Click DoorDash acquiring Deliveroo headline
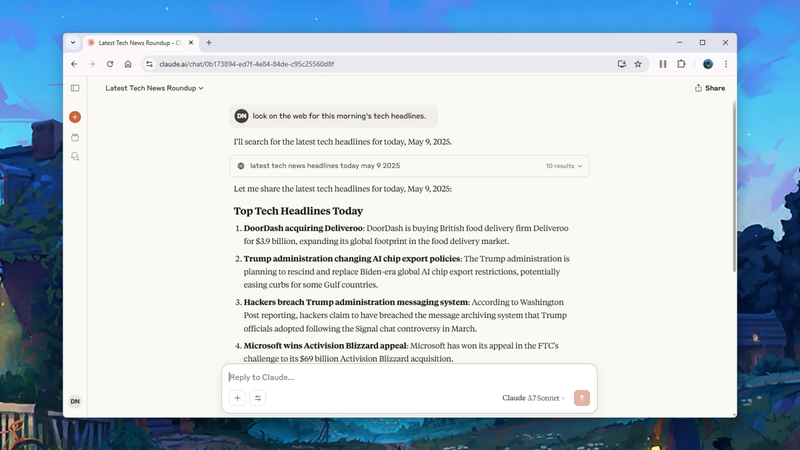The width and height of the screenshot is (800, 450). coord(303,228)
